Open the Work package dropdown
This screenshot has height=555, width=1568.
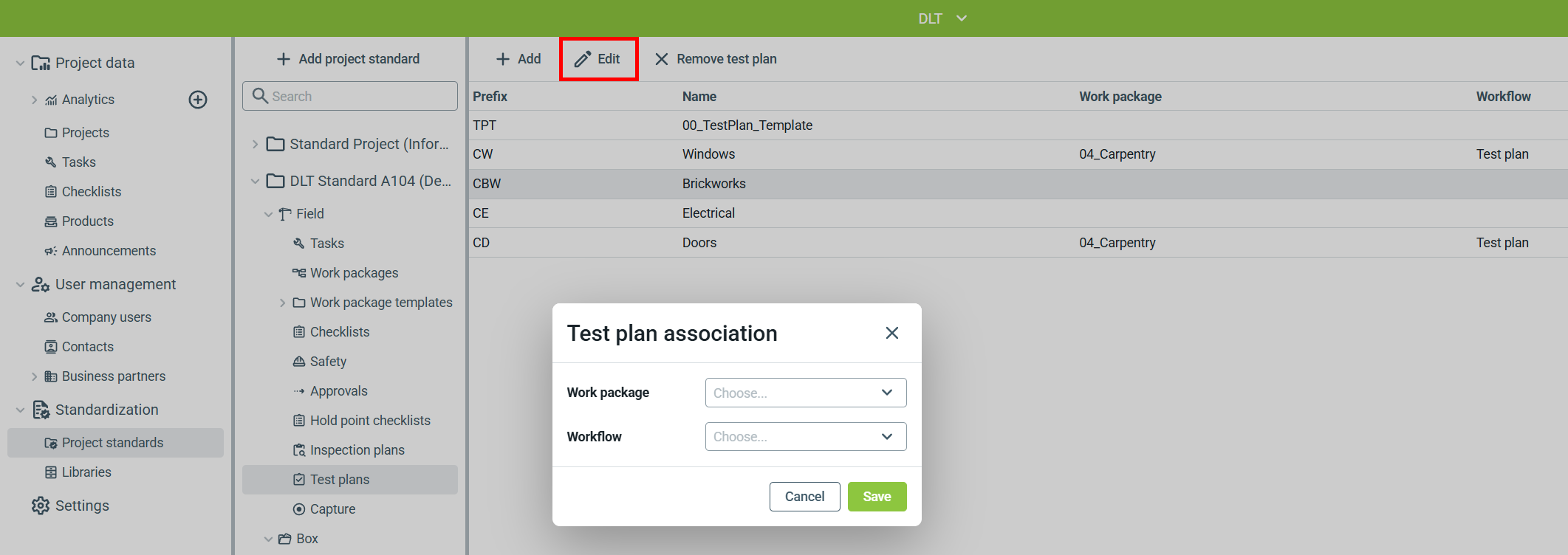[x=806, y=393]
